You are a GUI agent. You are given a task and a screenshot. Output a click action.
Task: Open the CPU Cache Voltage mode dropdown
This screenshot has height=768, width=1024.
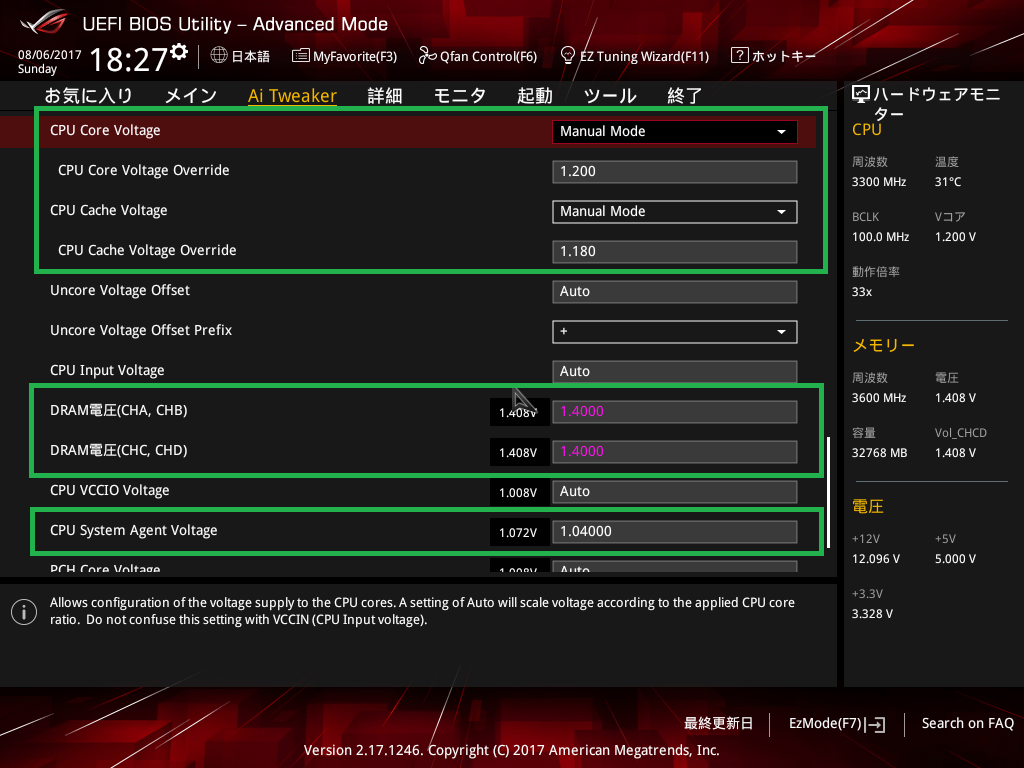[x=675, y=212]
